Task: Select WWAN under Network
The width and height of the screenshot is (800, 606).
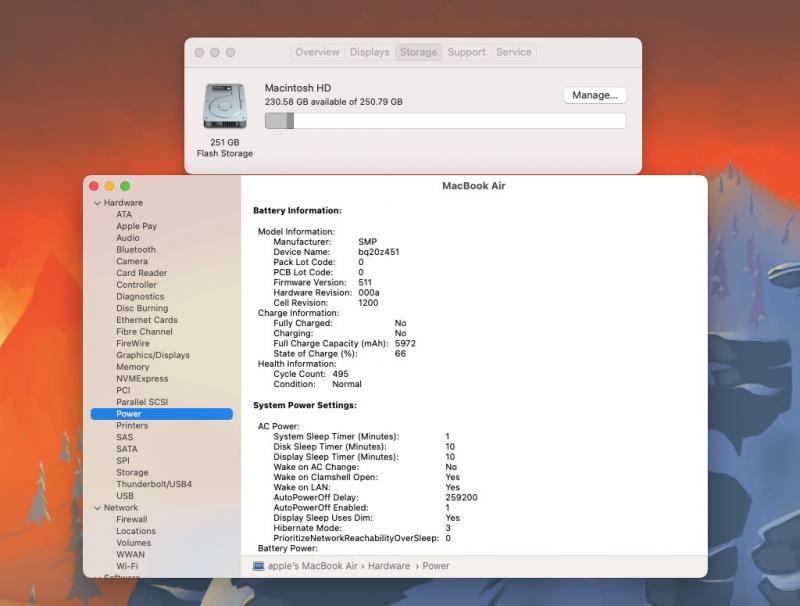Action: [x=130, y=554]
